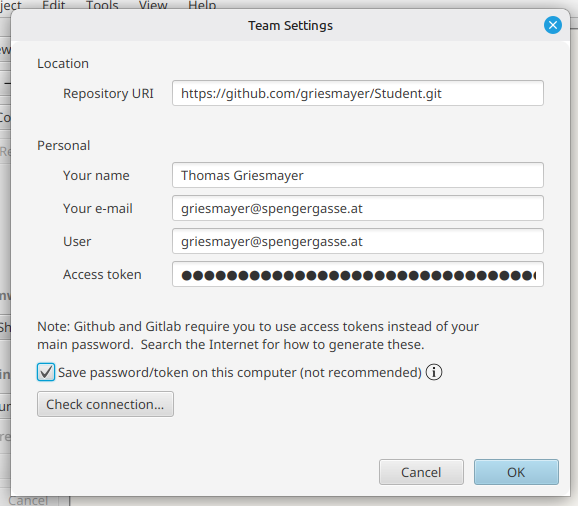Viewport: 578px width, 506px height.
Task: Click into the User field
Action: 358,241
